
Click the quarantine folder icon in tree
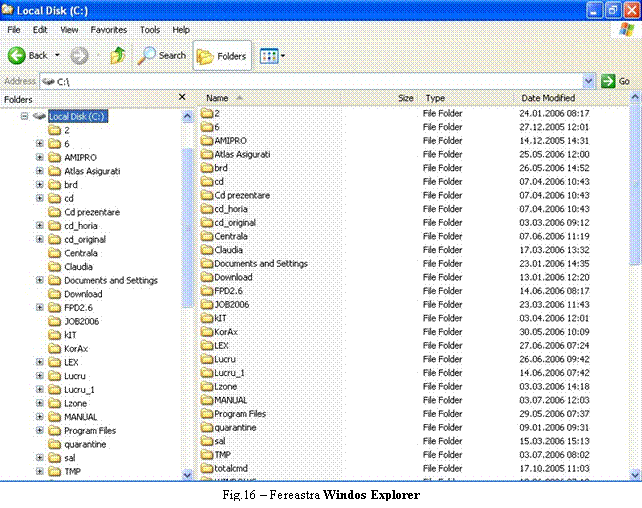[54, 444]
